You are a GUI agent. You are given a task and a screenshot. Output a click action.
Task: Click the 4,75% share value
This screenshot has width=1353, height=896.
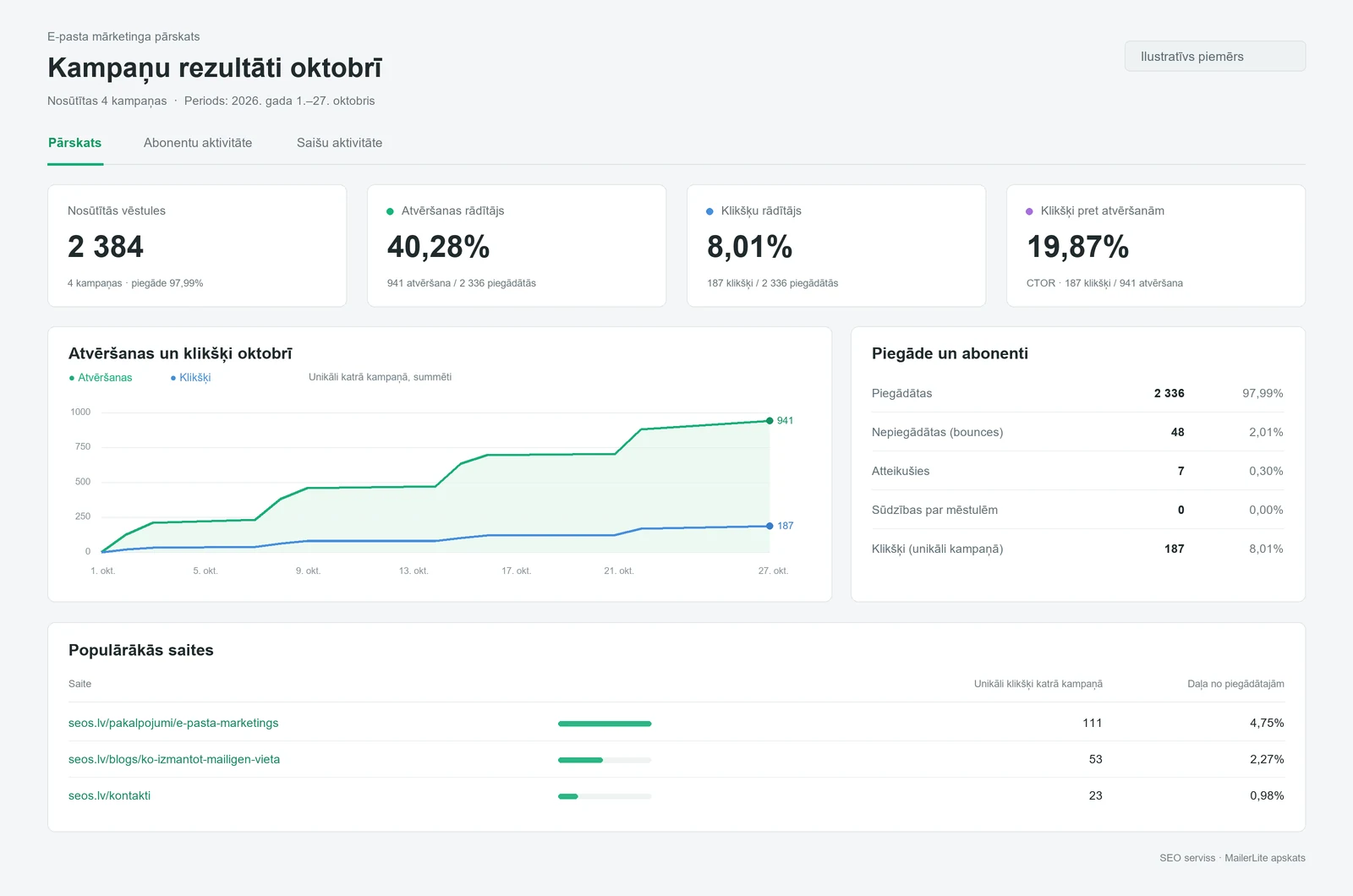tap(1267, 723)
